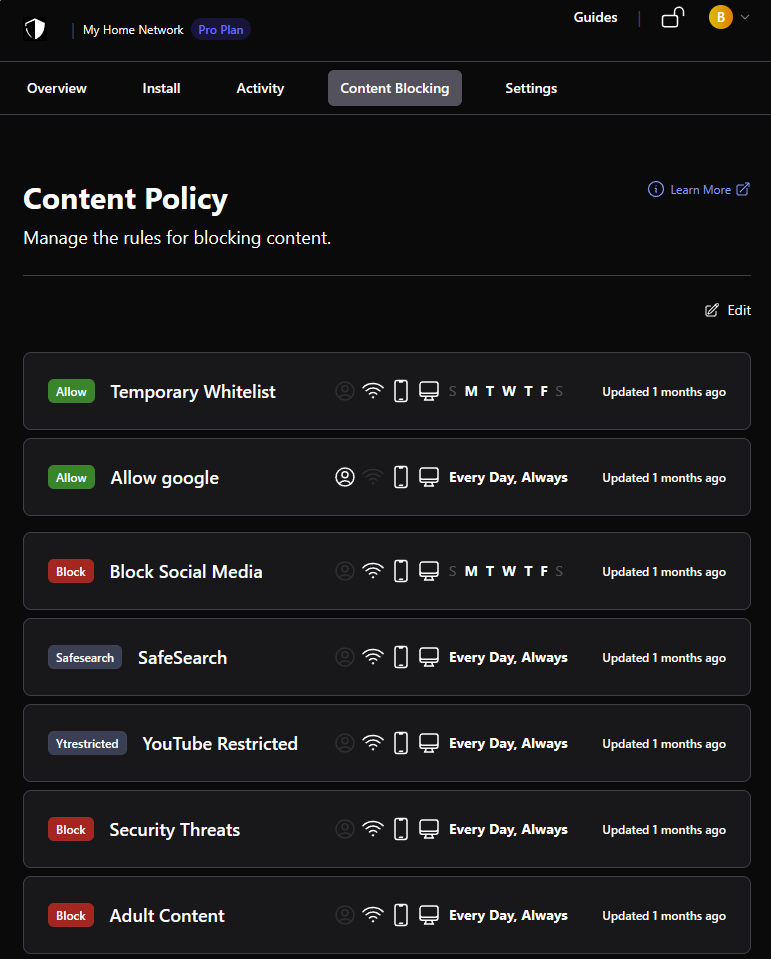Image resolution: width=771 pixels, height=959 pixels.
Task: Click user icon in SafeSearch row
Action: [345, 657]
